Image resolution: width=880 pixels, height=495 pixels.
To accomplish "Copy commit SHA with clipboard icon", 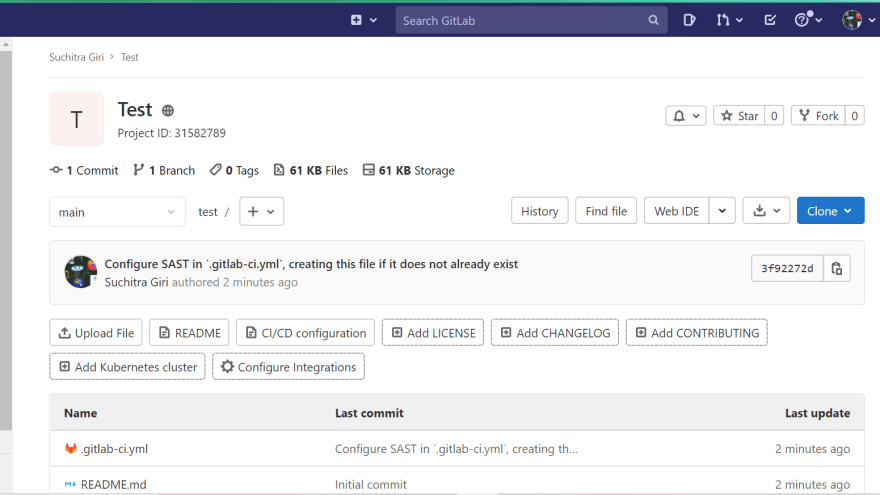I will coord(837,268).
